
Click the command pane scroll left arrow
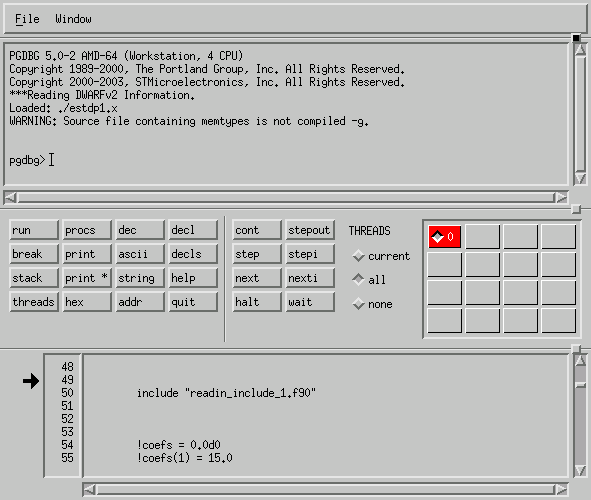(10, 197)
